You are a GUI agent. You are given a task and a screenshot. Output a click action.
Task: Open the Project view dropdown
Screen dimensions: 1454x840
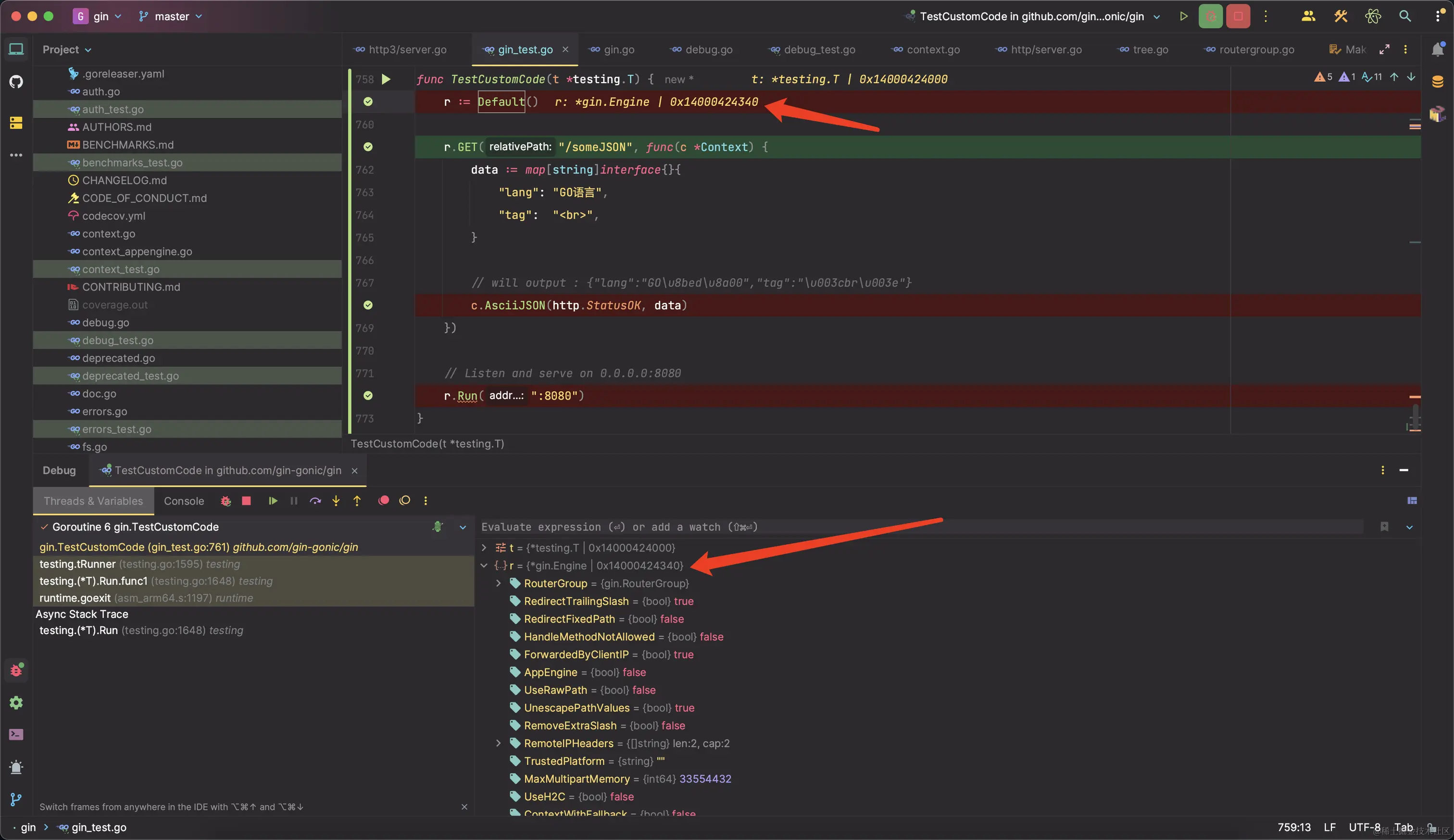67,50
